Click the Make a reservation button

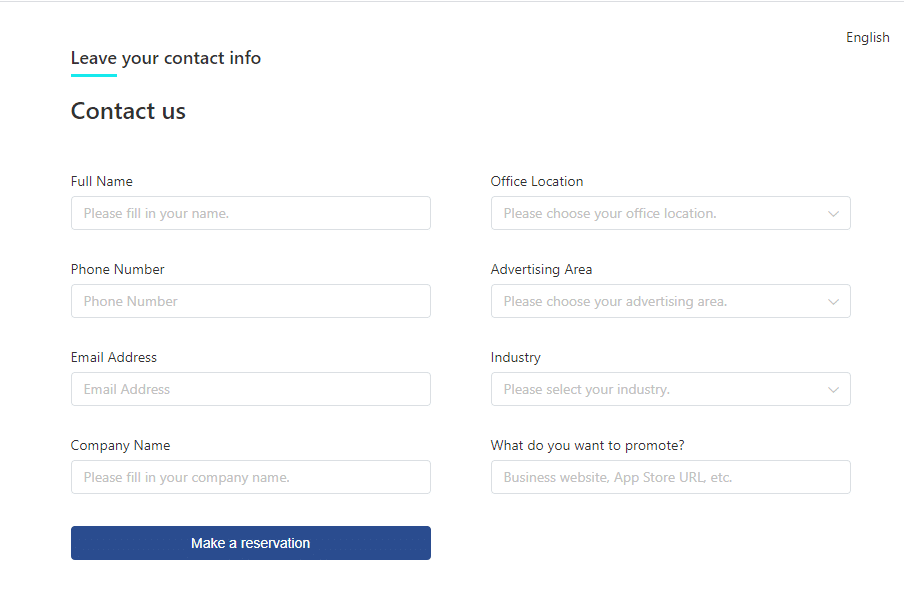(250, 543)
